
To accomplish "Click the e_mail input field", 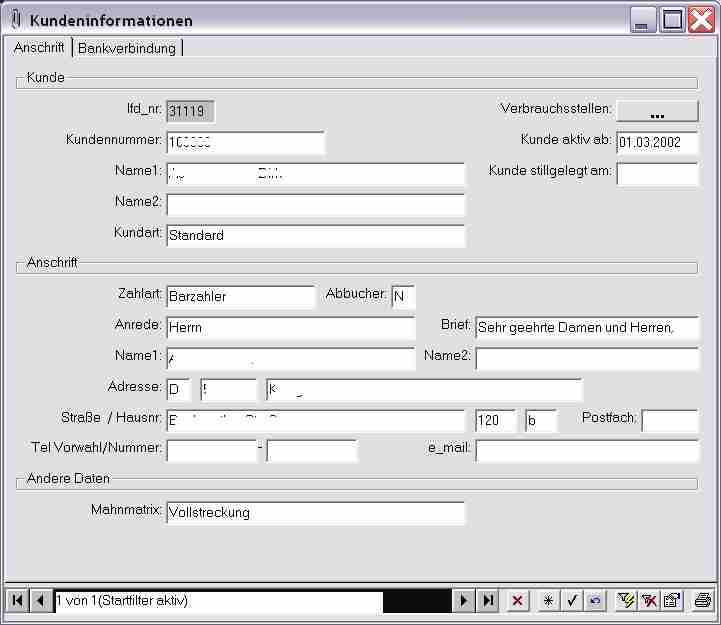I will click(x=587, y=451).
